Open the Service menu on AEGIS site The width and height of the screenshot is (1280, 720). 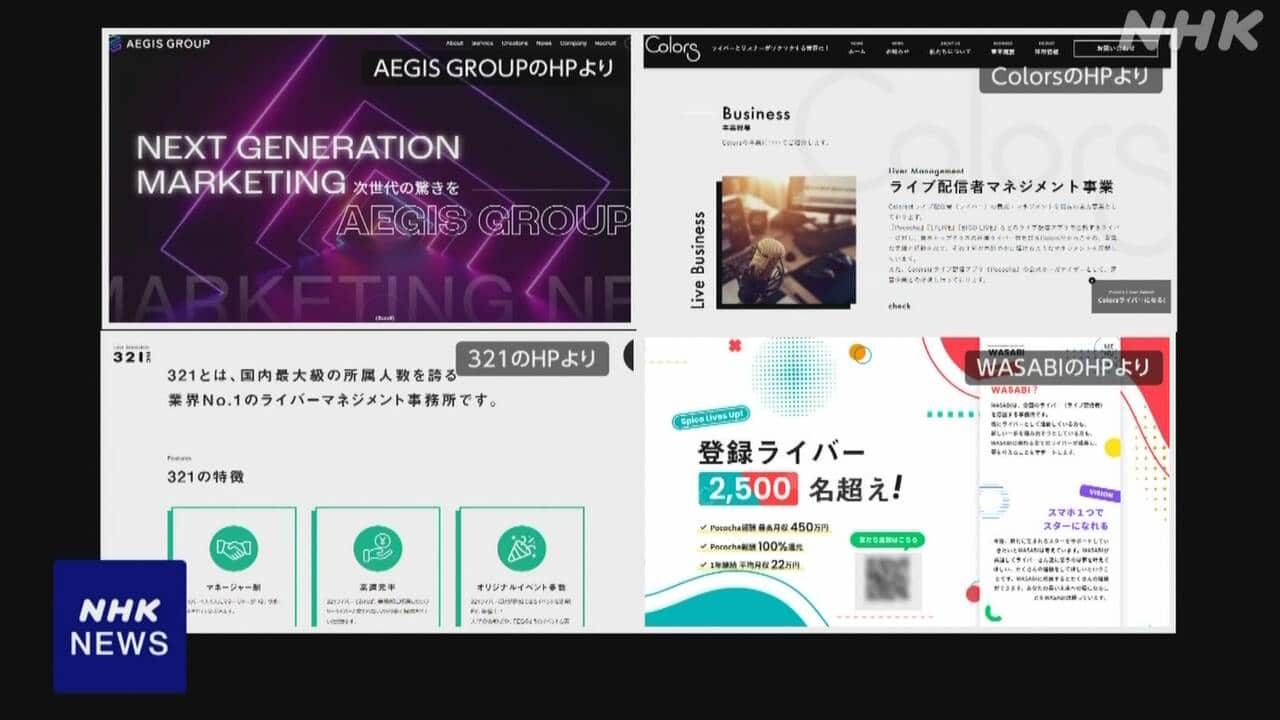(x=482, y=44)
